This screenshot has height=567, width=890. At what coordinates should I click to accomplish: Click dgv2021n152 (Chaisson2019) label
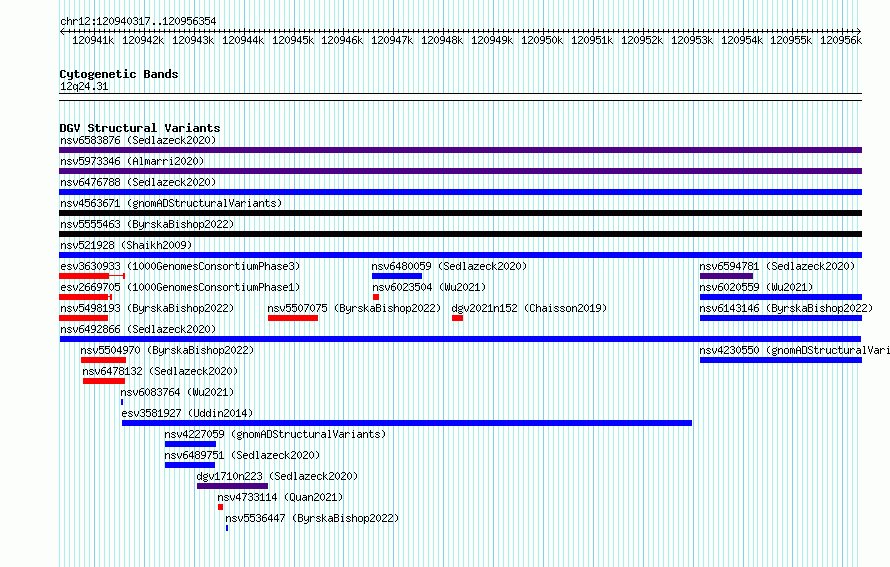529,308
